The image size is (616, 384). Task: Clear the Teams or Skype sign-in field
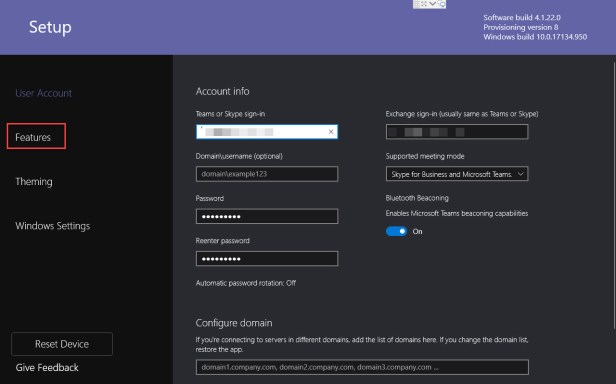click(331, 132)
